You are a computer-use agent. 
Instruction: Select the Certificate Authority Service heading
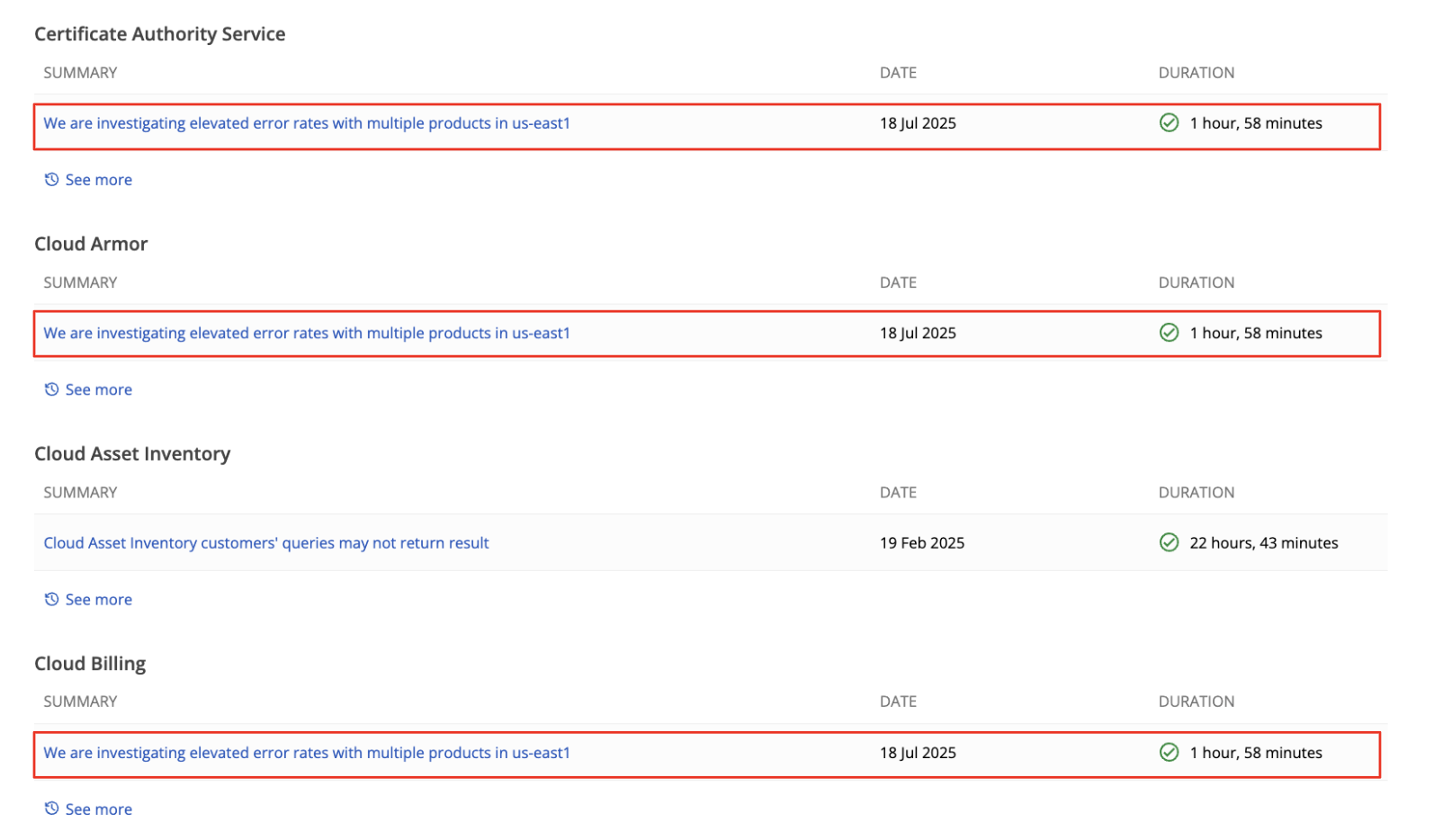click(x=160, y=34)
